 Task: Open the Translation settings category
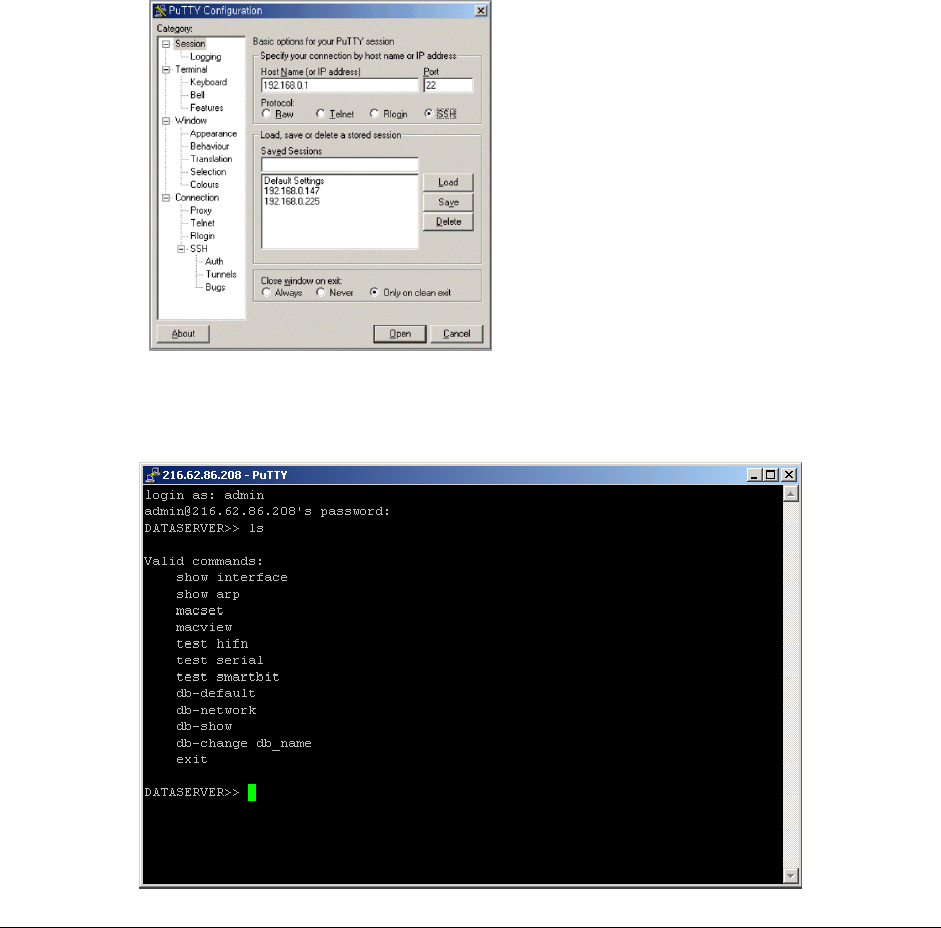pos(211,159)
